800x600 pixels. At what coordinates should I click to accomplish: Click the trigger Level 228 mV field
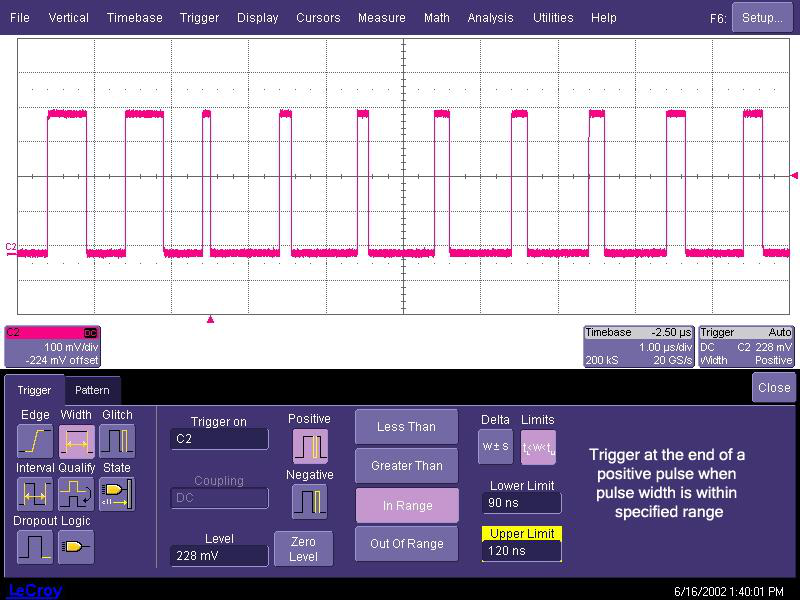[x=219, y=556]
